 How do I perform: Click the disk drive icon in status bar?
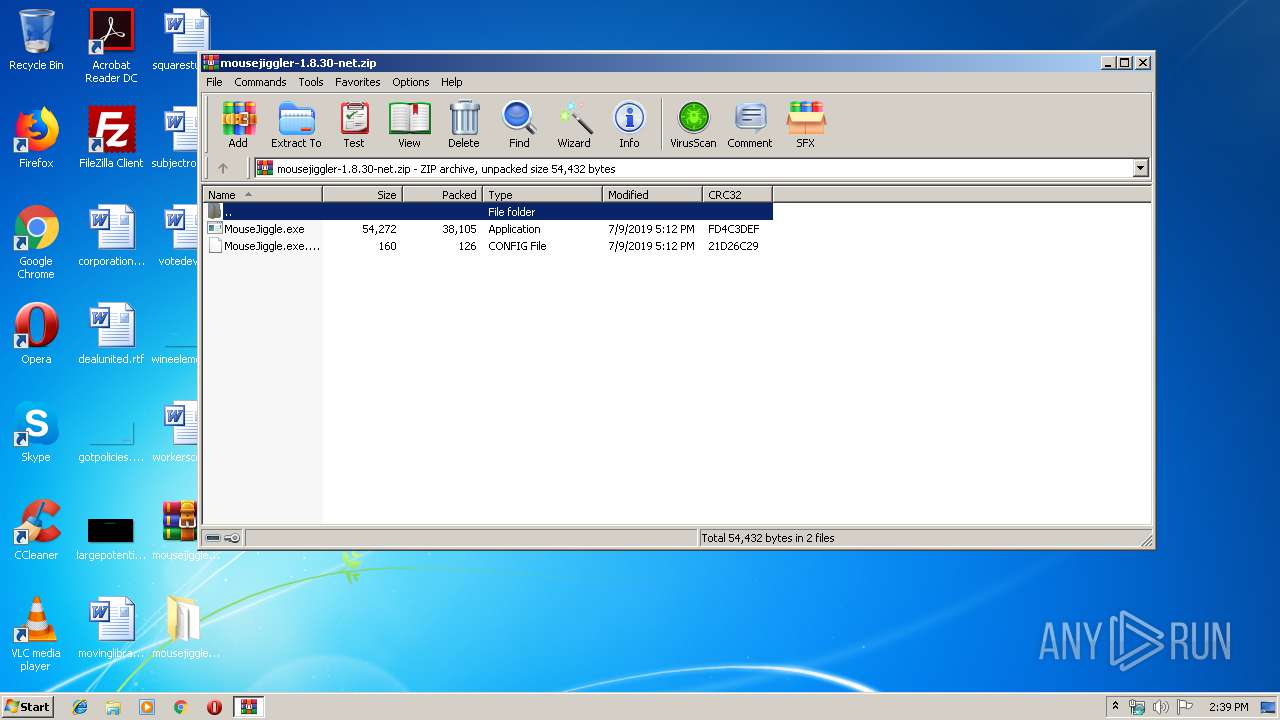(x=213, y=538)
